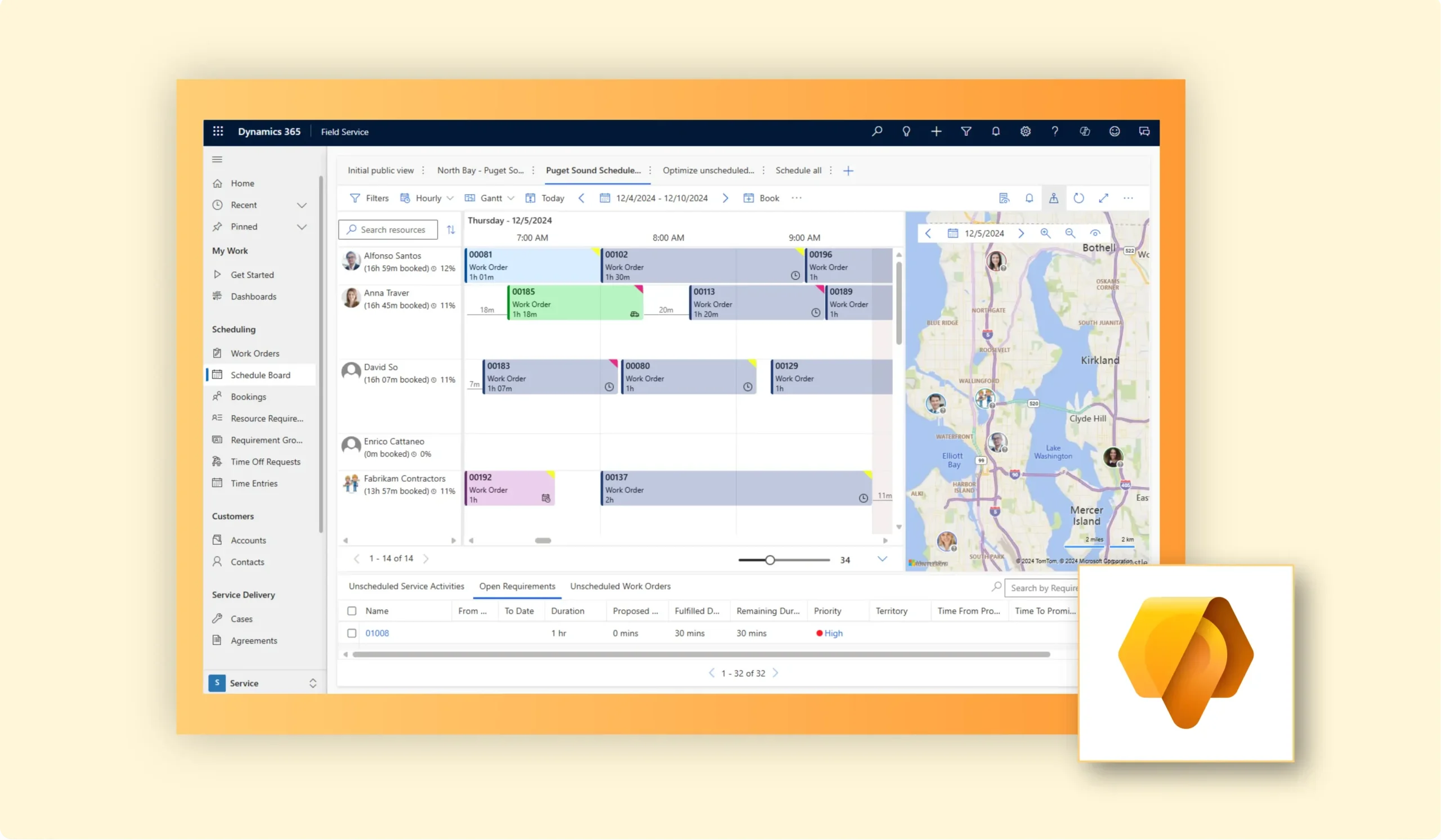The height and width of the screenshot is (840, 1441).
Task: Open requirement link 01008
Action: click(377, 634)
